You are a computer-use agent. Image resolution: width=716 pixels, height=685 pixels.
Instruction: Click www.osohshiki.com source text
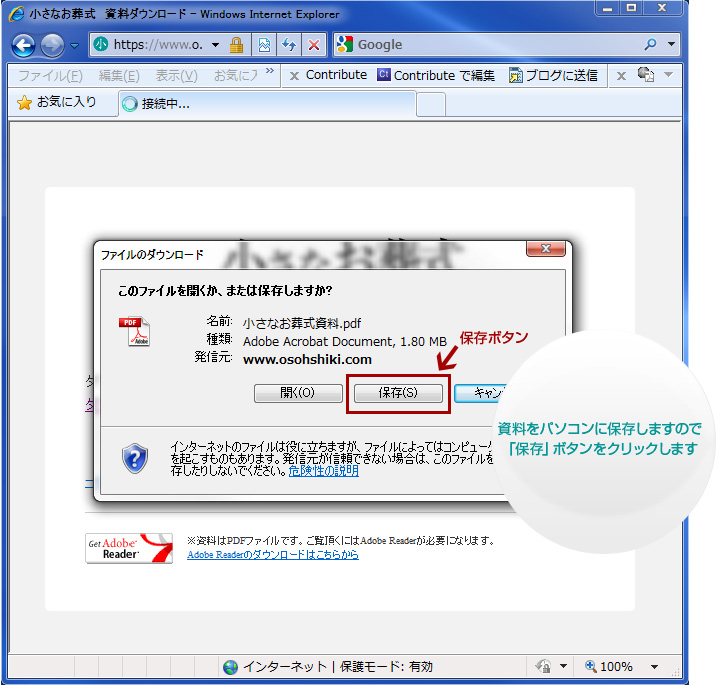click(307, 359)
